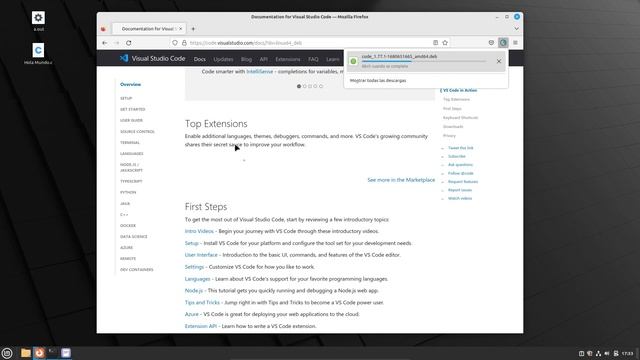Open a.out file on desktop
The width and height of the screenshot is (640, 360).
pos(38,21)
